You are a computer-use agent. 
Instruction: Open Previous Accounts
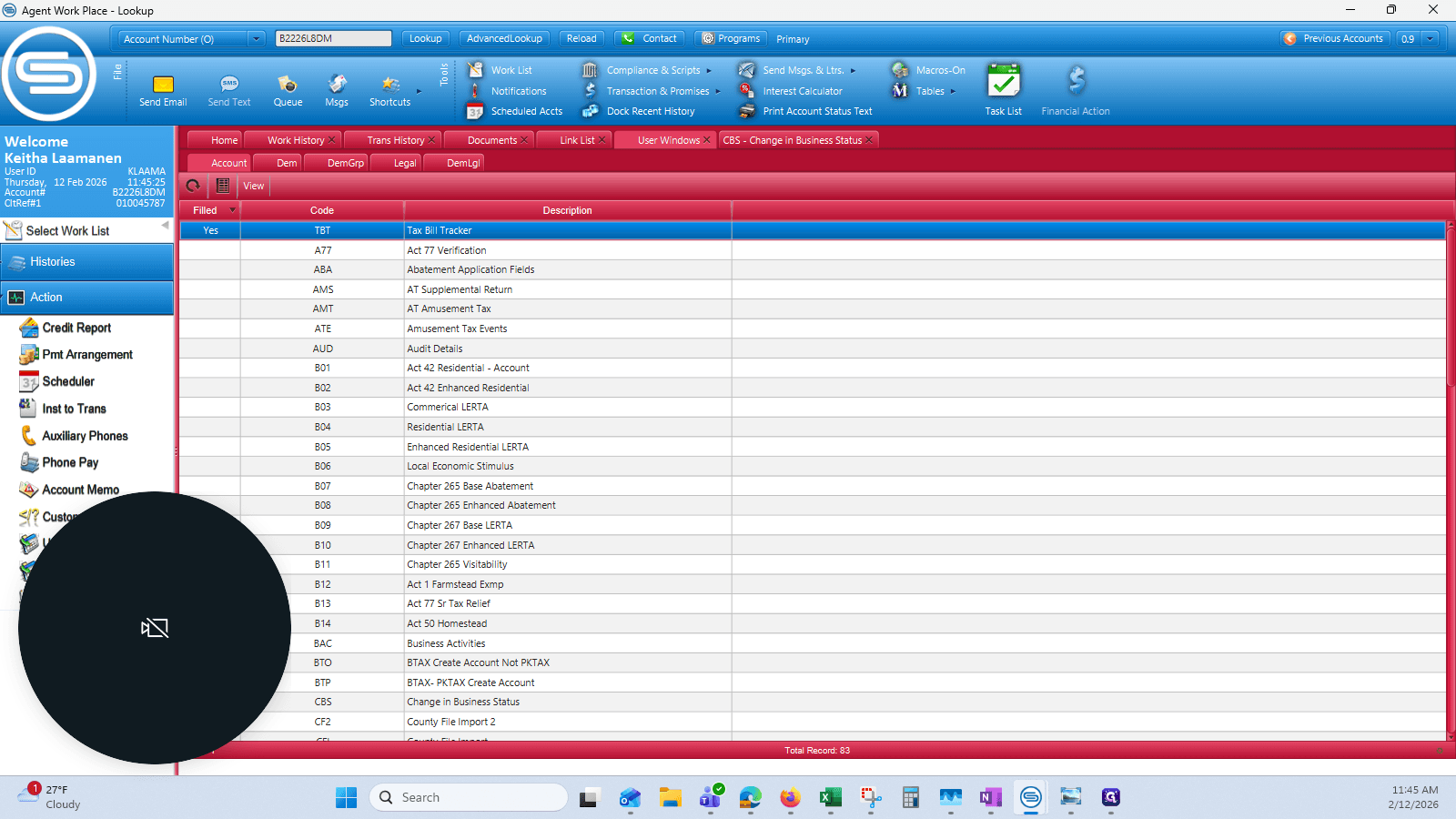[1333, 38]
